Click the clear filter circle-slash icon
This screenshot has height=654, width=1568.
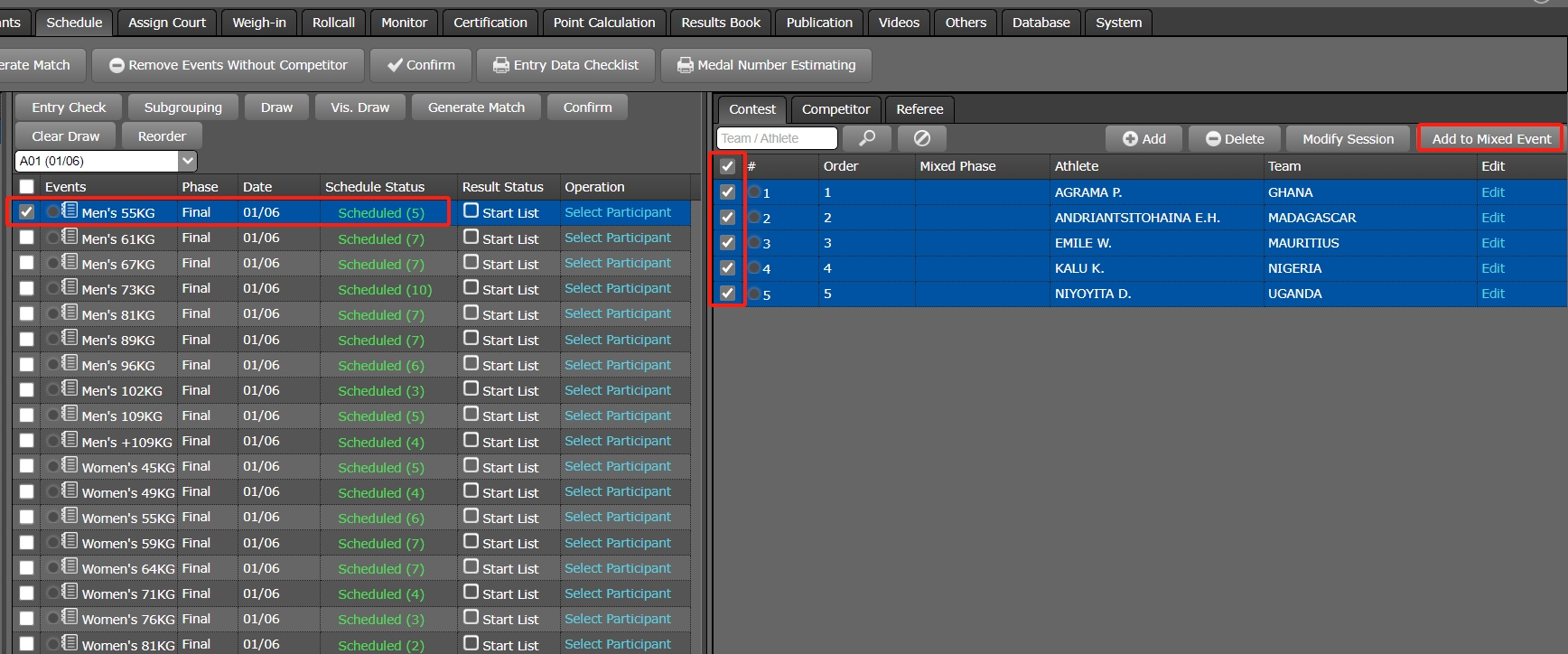tap(921, 138)
